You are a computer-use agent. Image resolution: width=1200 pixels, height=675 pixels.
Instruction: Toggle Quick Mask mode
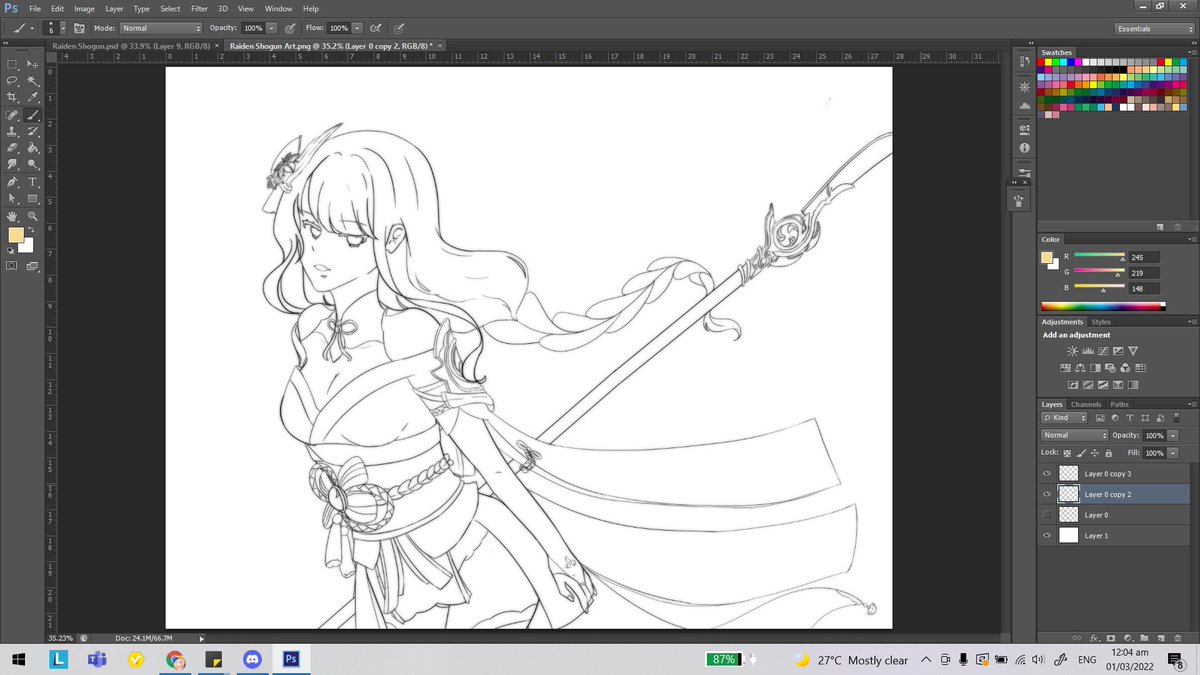pyautogui.click(x=12, y=266)
